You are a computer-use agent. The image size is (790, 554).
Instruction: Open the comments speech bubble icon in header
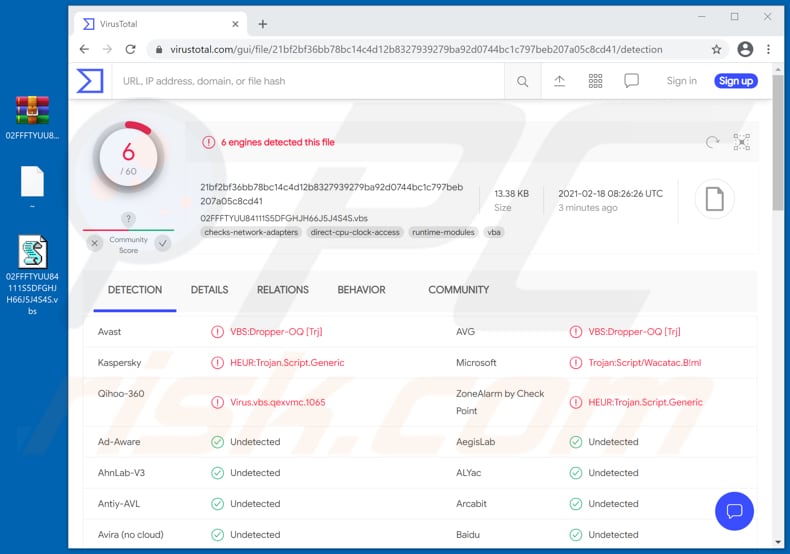coord(631,81)
